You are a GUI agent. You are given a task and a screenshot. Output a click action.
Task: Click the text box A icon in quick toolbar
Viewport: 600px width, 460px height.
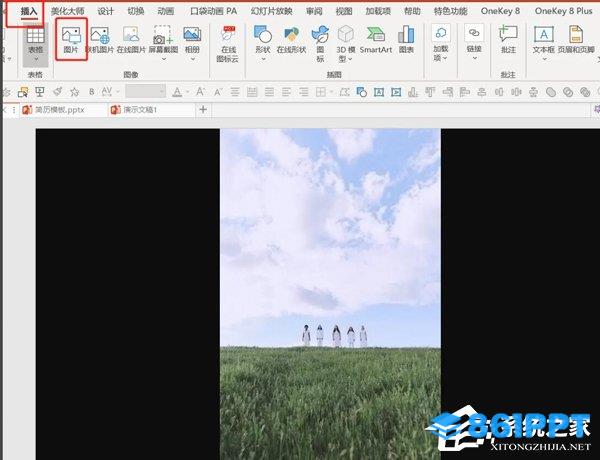(379, 92)
